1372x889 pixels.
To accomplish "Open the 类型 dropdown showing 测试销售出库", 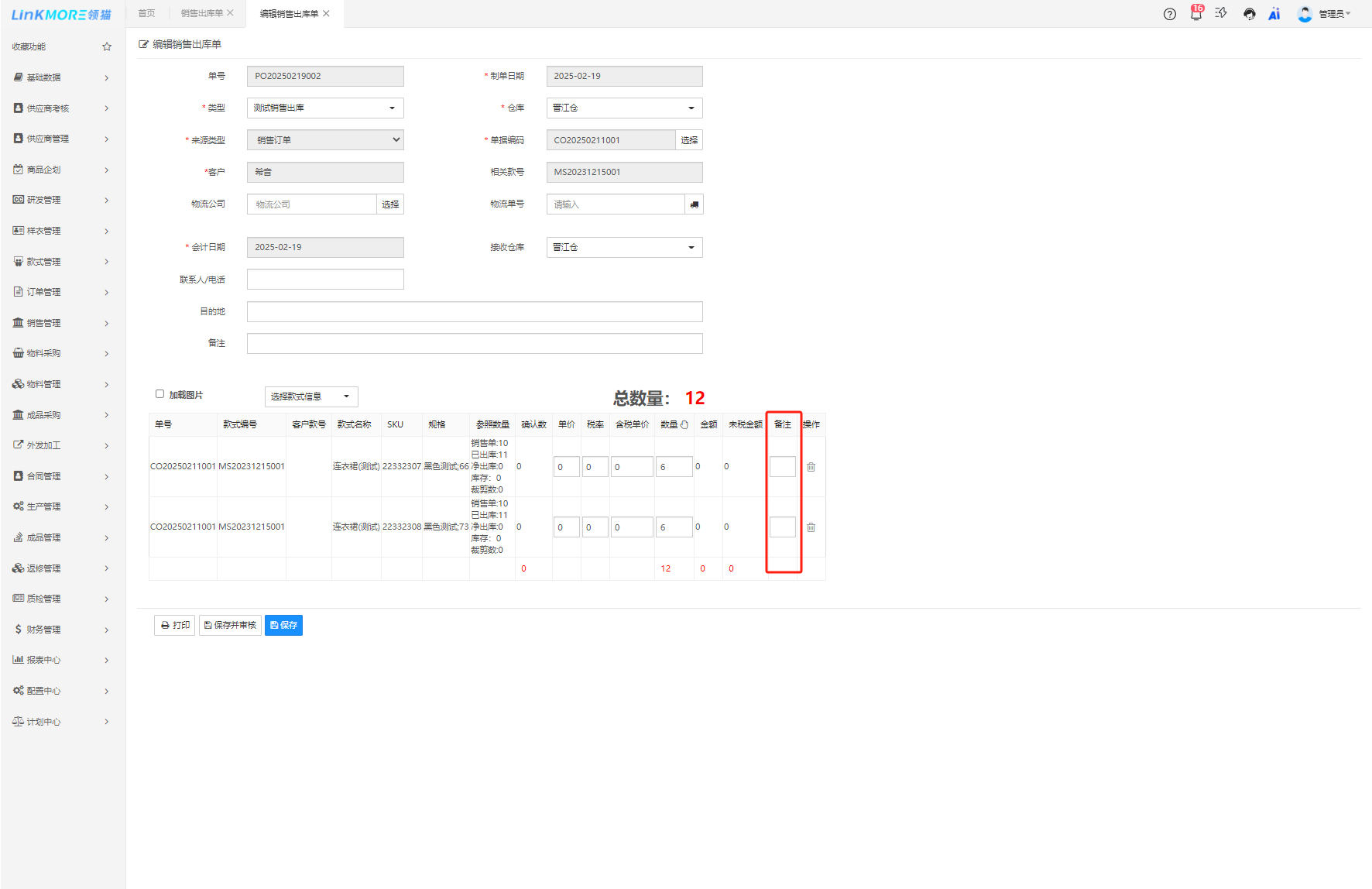I will [x=325, y=108].
